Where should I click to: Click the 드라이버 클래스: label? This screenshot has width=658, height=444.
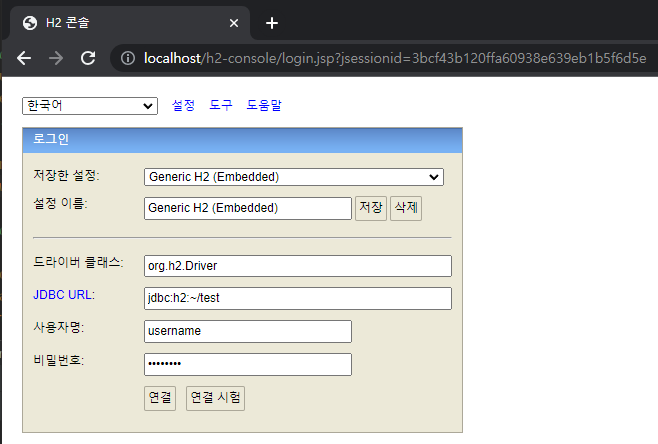(78, 262)
